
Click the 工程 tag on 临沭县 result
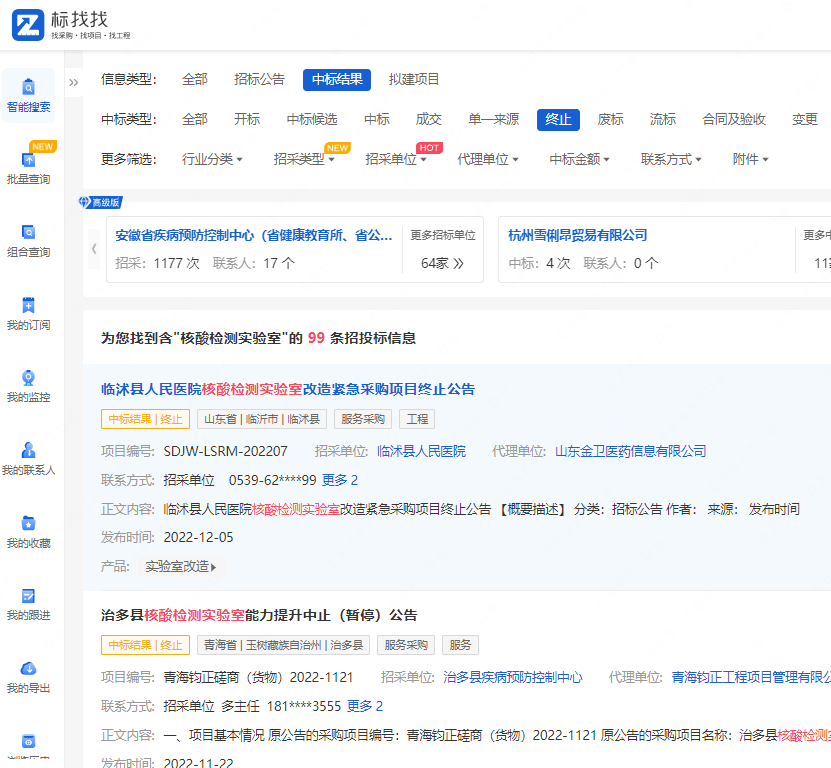coord(417,419)
